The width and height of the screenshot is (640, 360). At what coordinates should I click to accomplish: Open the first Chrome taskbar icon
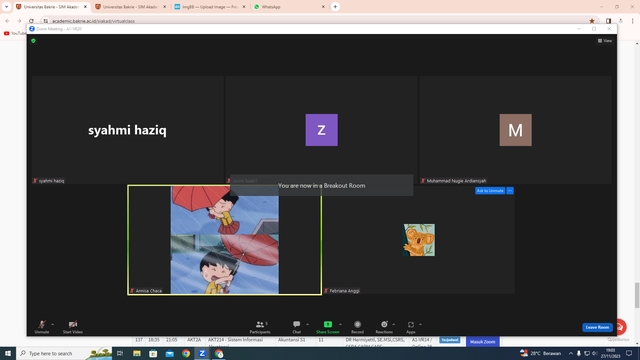(186, 353)
